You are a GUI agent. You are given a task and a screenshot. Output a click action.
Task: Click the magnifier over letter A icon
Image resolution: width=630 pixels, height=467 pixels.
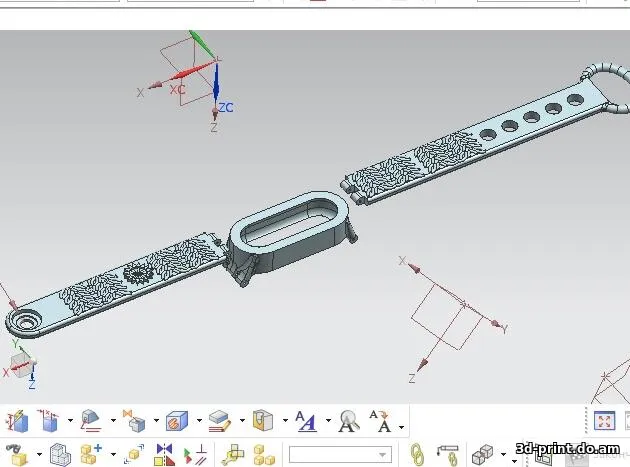tap(348, 421)
